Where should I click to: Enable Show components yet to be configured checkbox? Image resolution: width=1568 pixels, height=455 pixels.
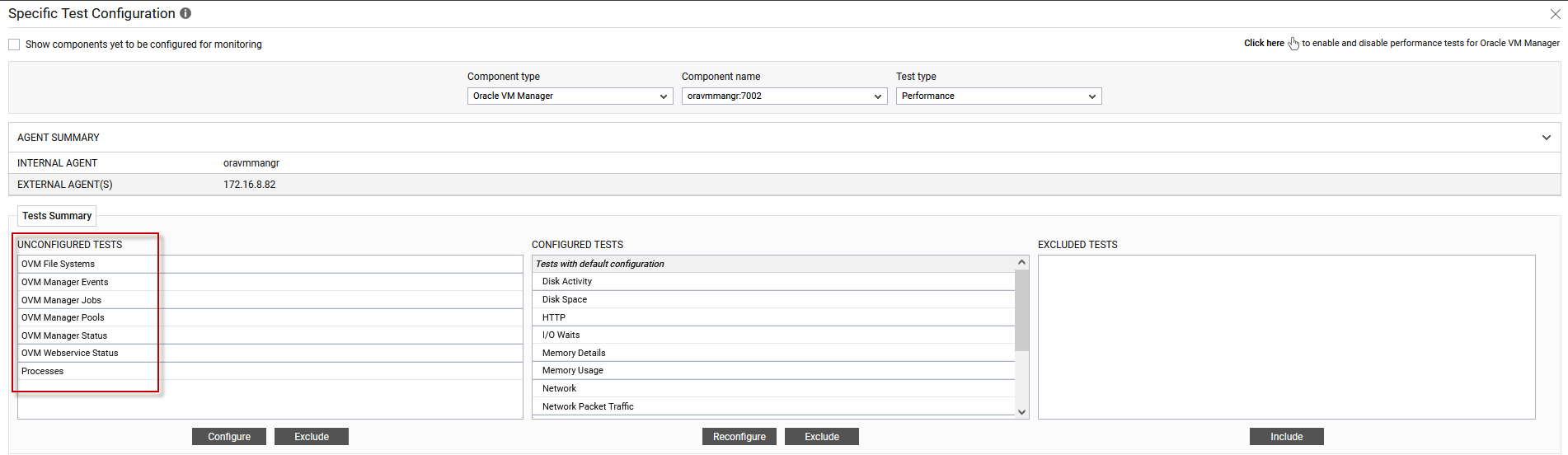click(x=14, y=45)
